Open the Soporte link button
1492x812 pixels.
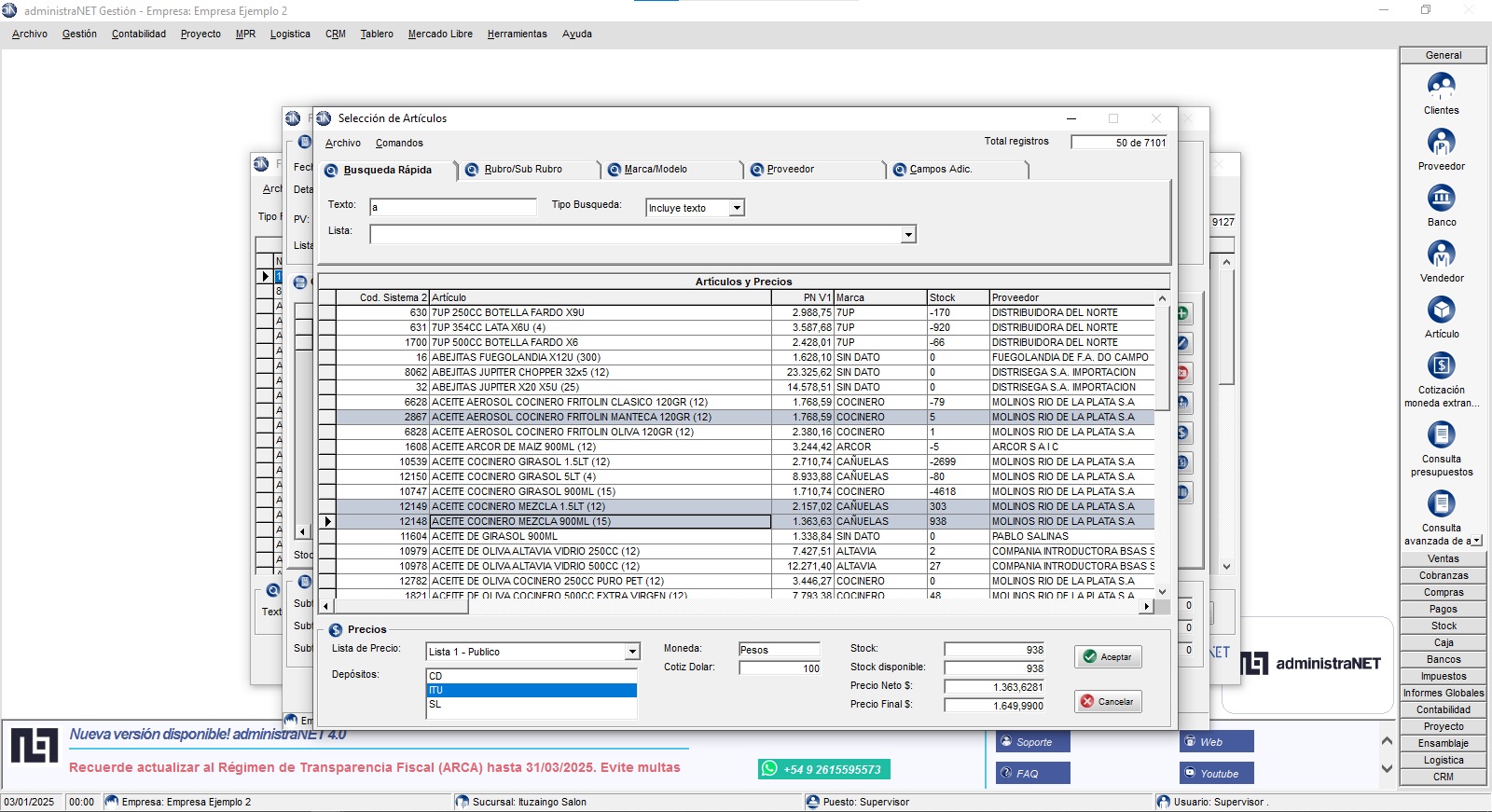[x=1032, y=742]
